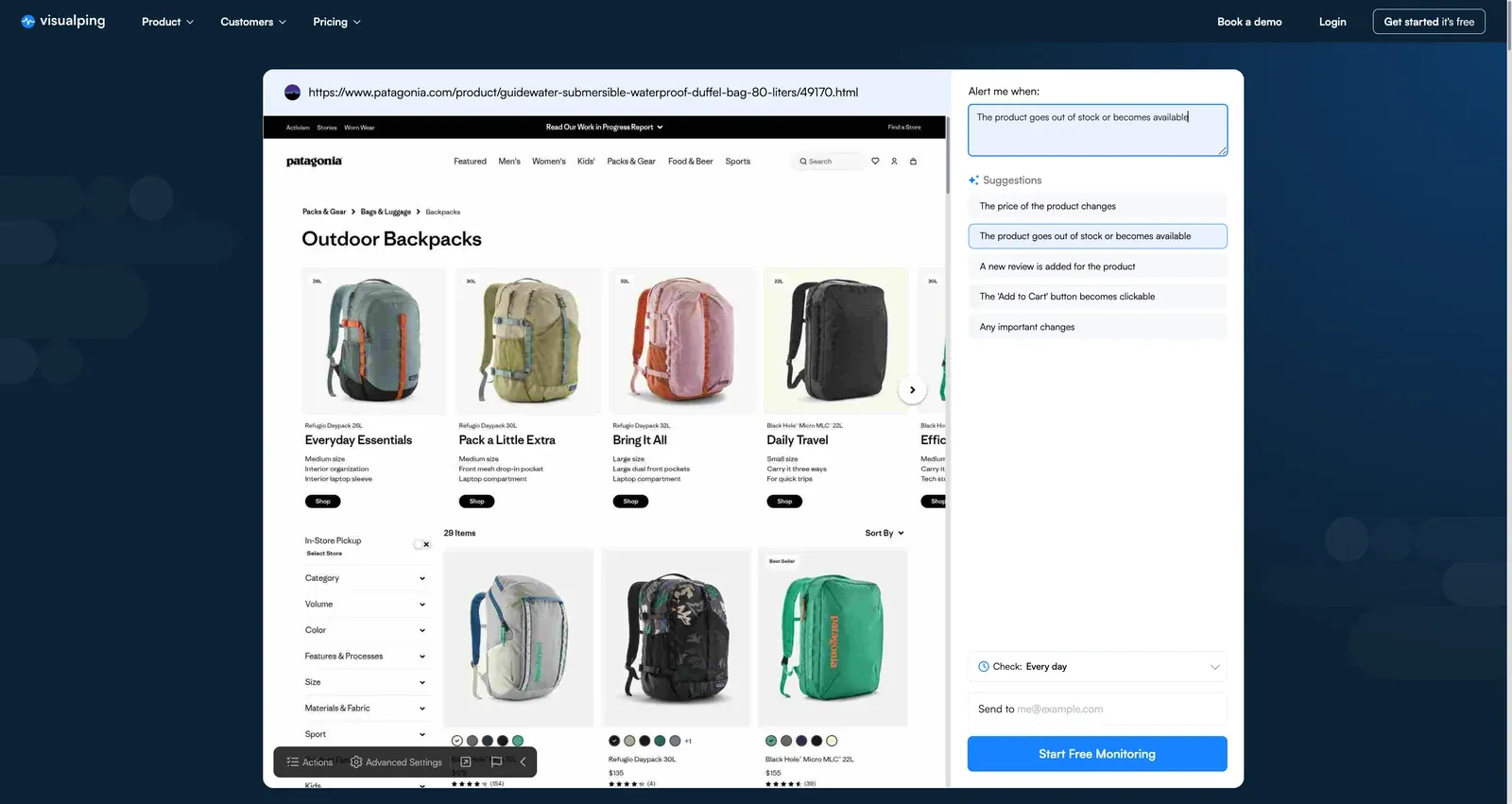Image resolution: width=1512 pixels, height=804 pixels.
Task: Open the Women's menu on Patagonia
Action: [548, 162]
